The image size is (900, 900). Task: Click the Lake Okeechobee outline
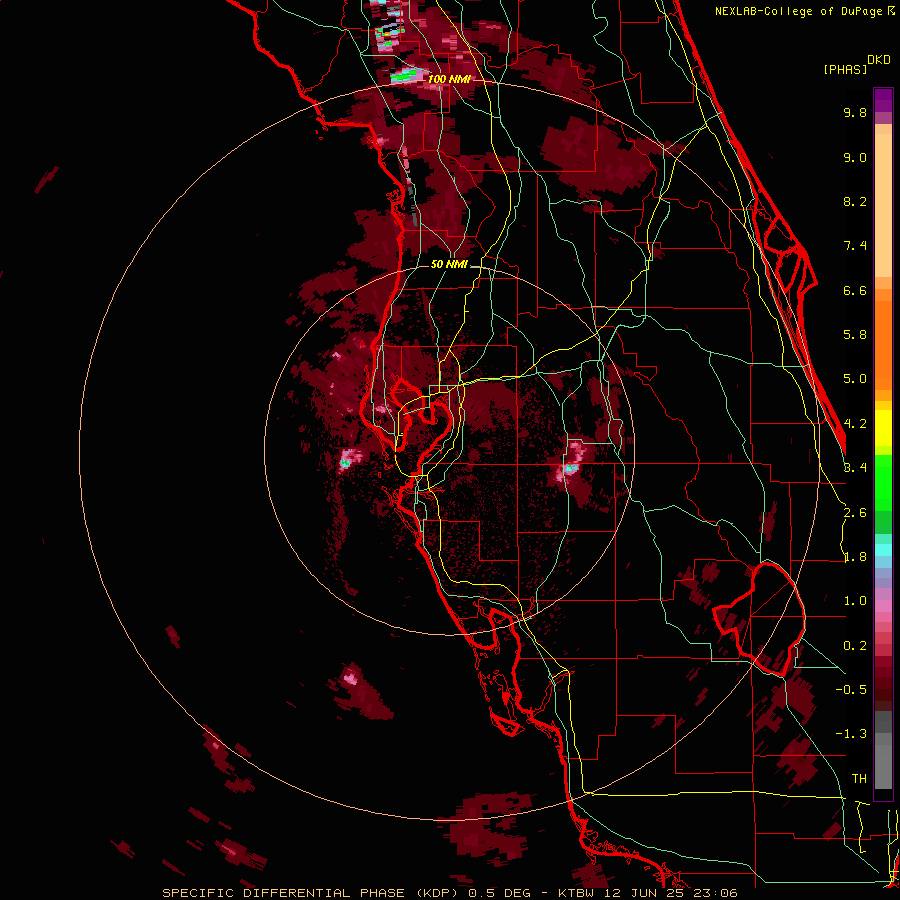click(759, 618)
